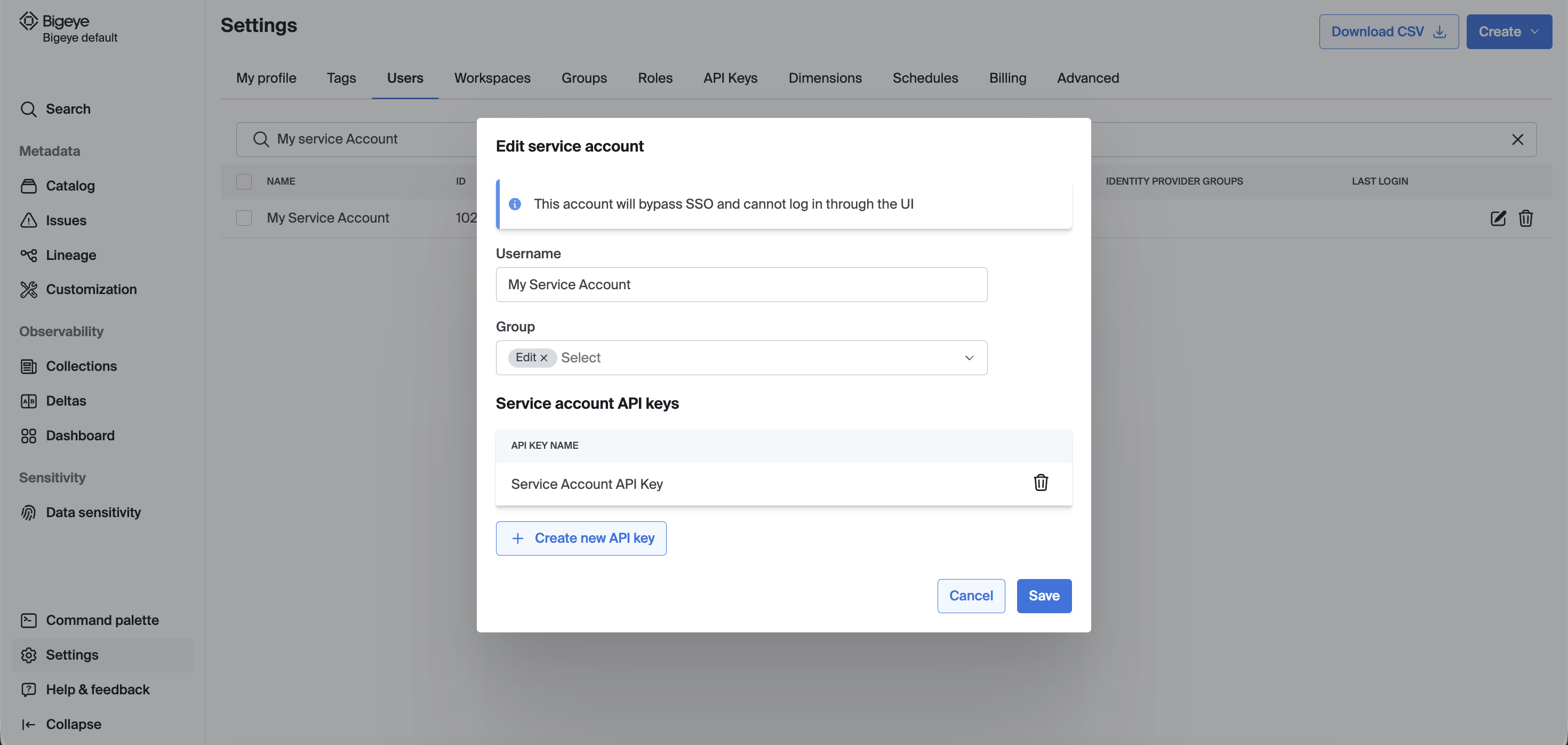Check the My Service Account row checkbox

click(x=244, y=218)
